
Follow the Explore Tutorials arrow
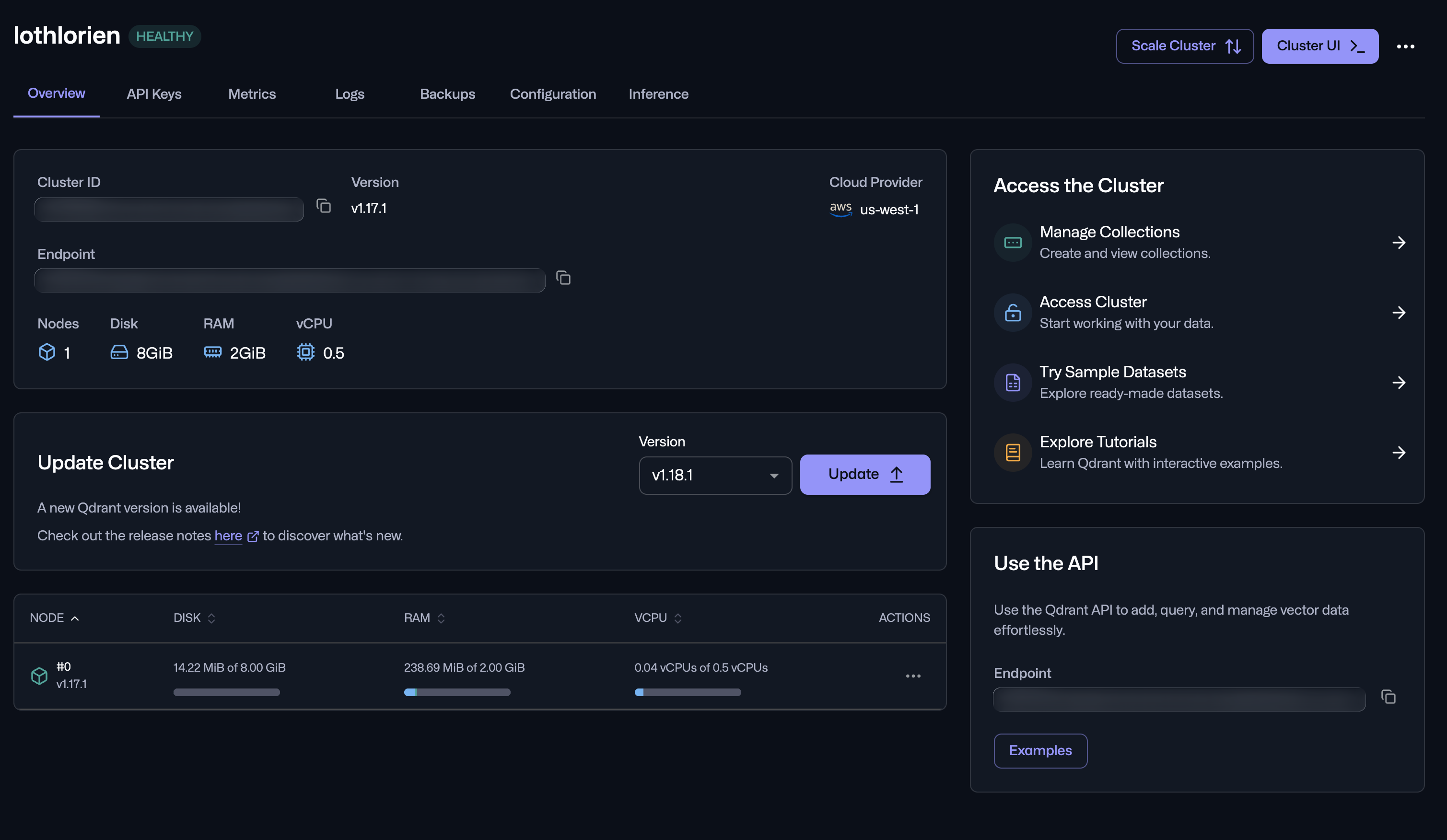coord(1399,453)
